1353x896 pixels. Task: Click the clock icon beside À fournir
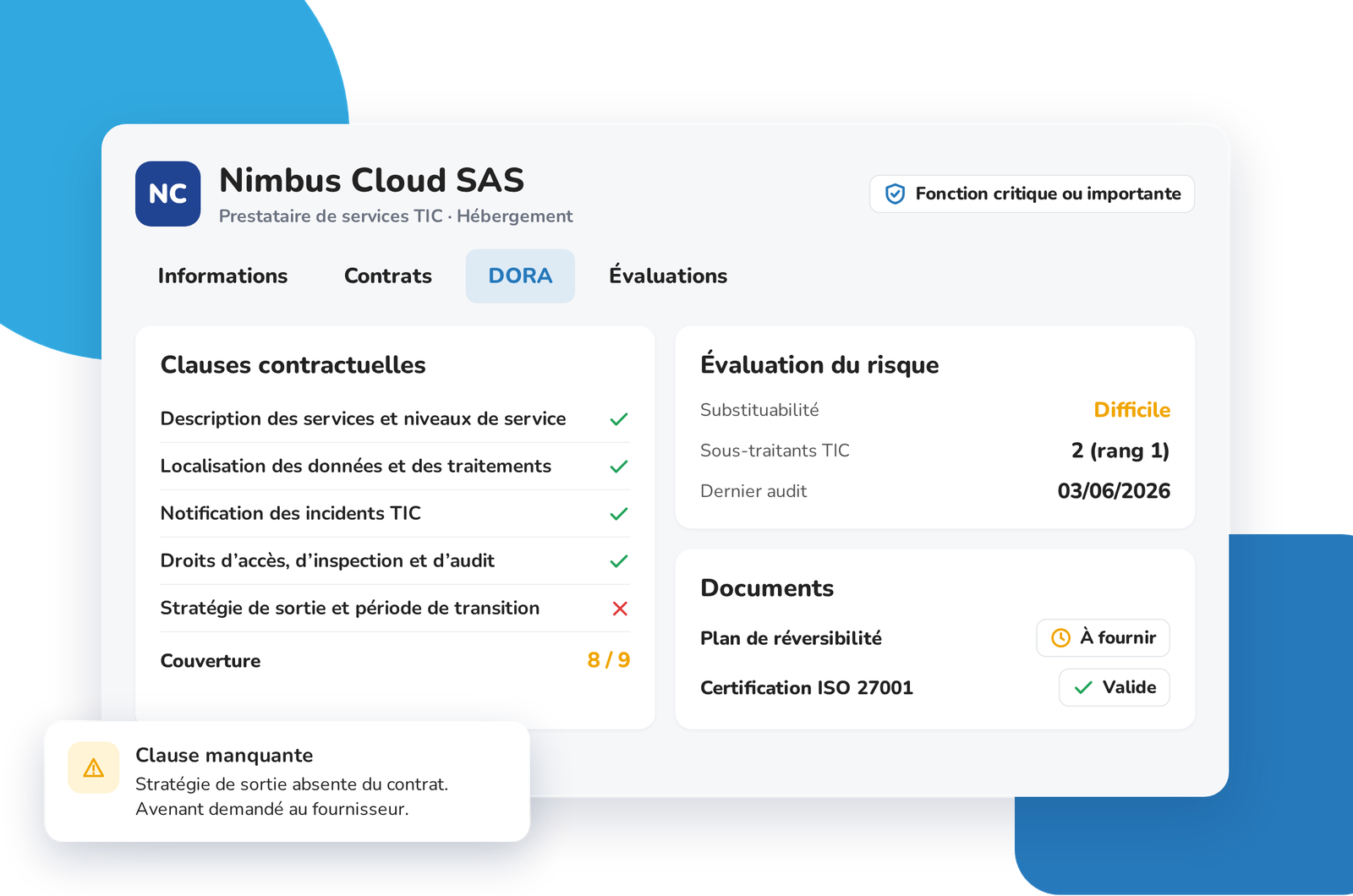coord(1060,638)
